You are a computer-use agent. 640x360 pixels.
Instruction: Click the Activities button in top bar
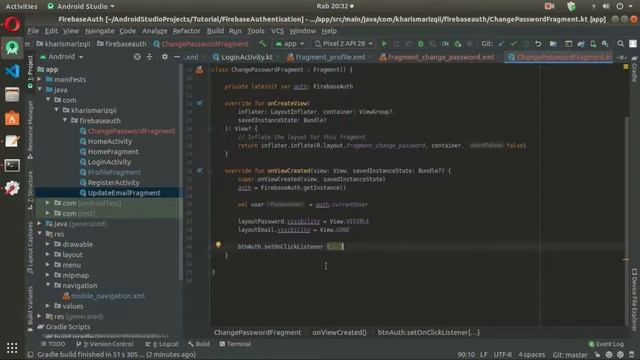tap(21, 7)
